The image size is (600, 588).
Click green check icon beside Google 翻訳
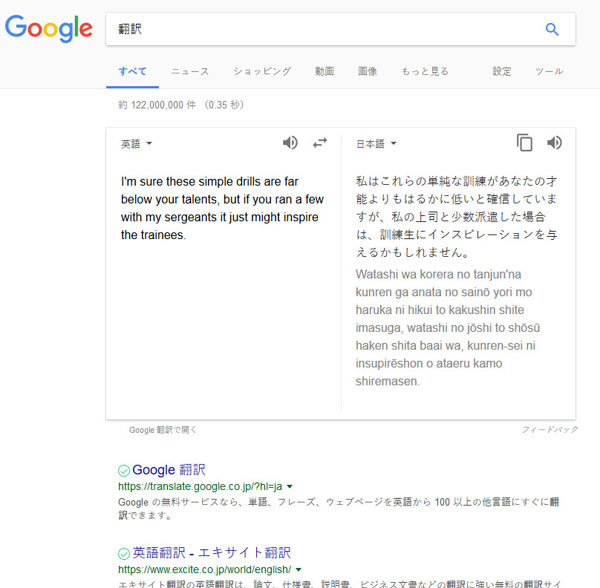coord(124,471)
